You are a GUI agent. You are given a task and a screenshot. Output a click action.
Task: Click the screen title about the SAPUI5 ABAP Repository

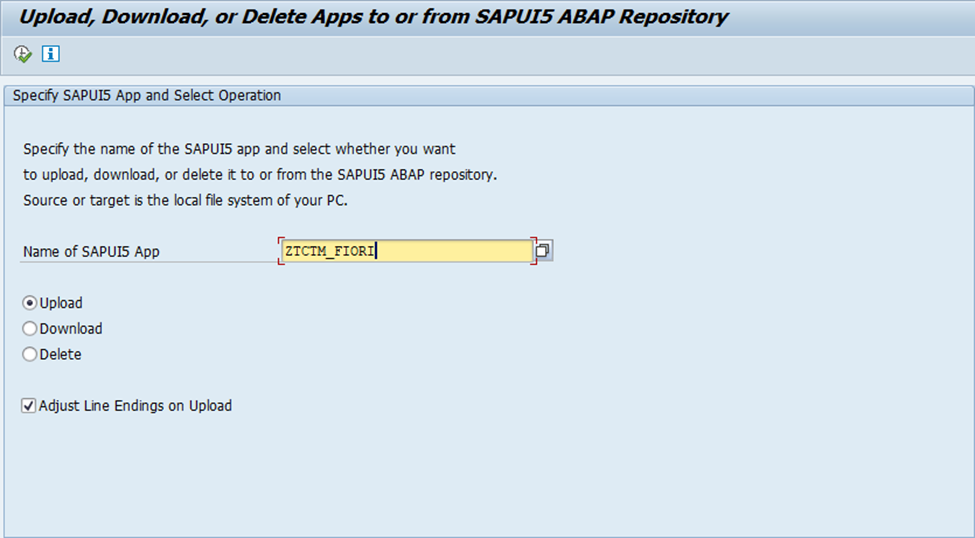pyautogui.click(x=374, y=17)
